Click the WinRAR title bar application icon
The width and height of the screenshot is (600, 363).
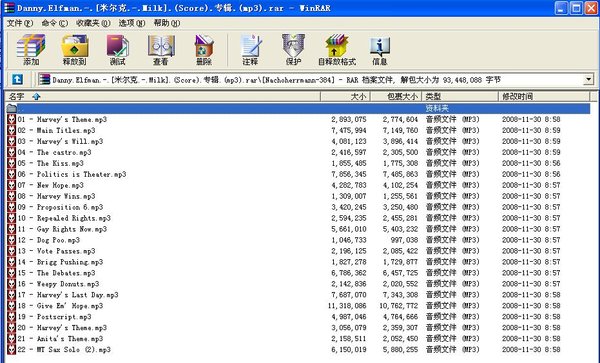click(9, 8)
